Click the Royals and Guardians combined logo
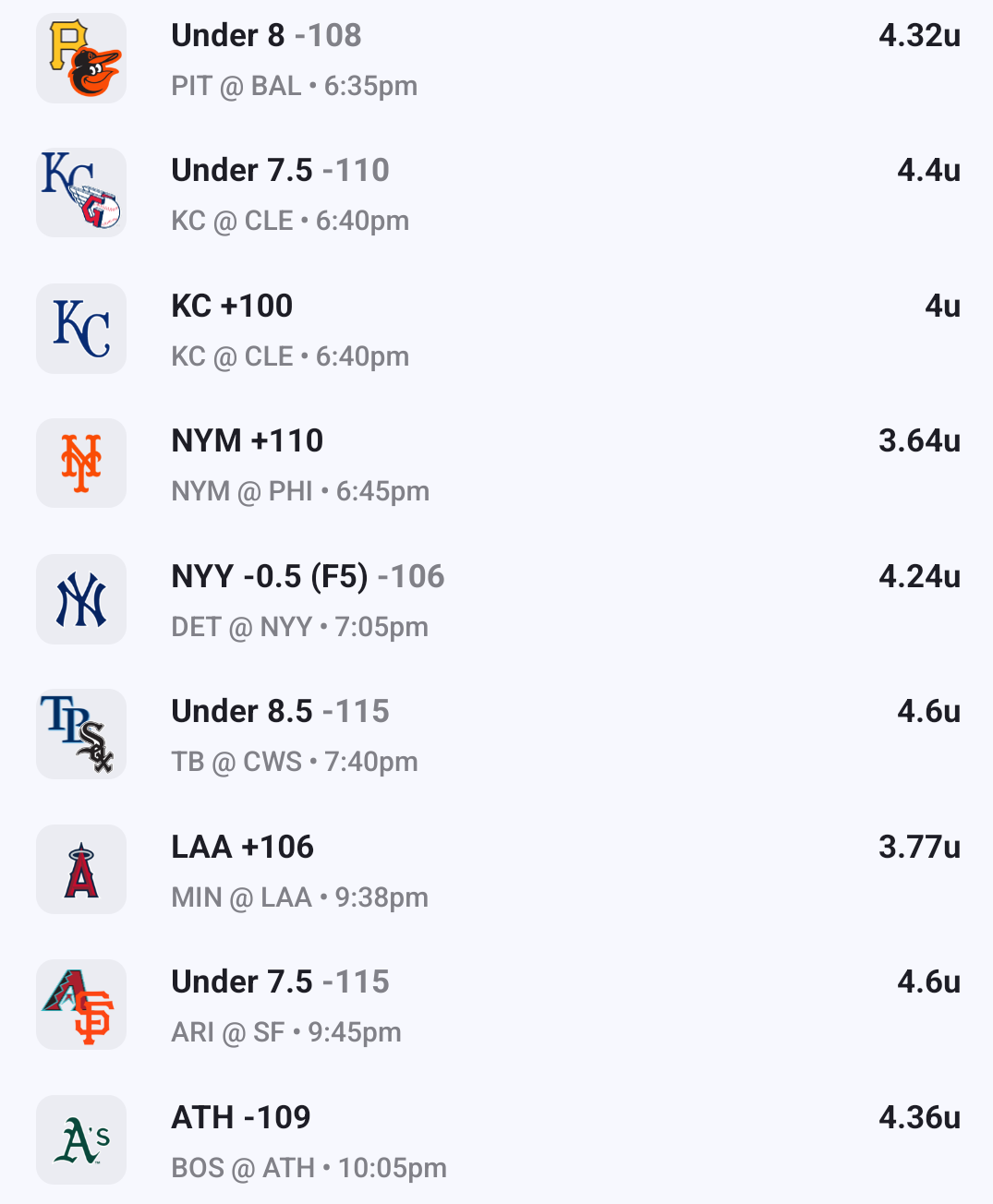 point(81,193)
